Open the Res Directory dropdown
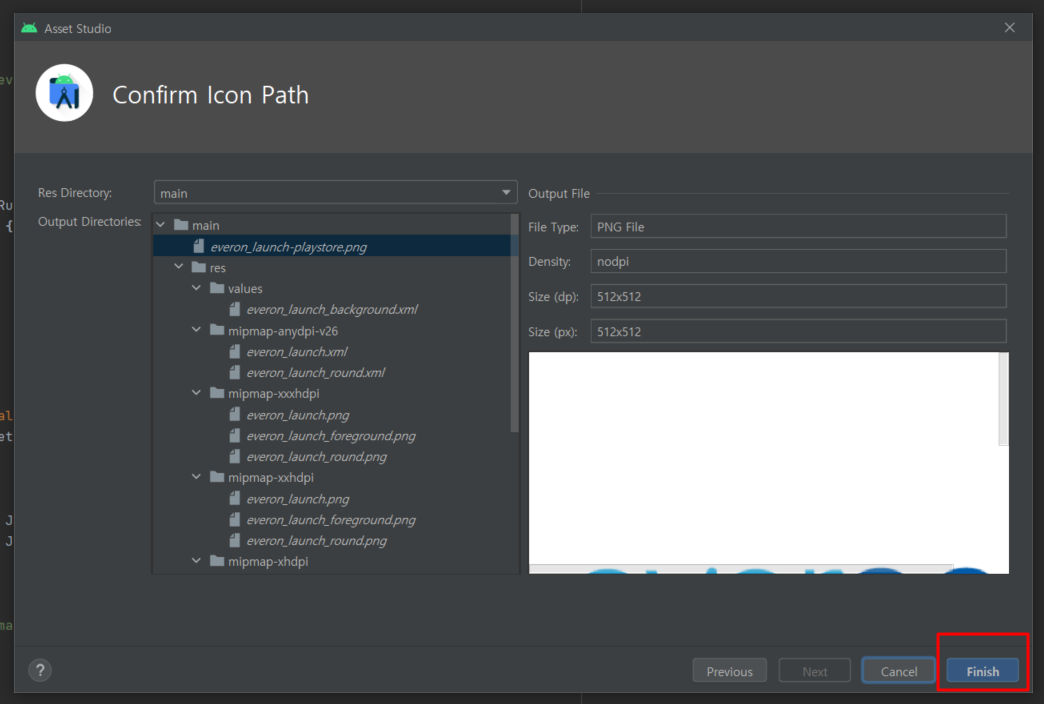The width and height of the screenshot is (1044, 704). pos(336,192)
